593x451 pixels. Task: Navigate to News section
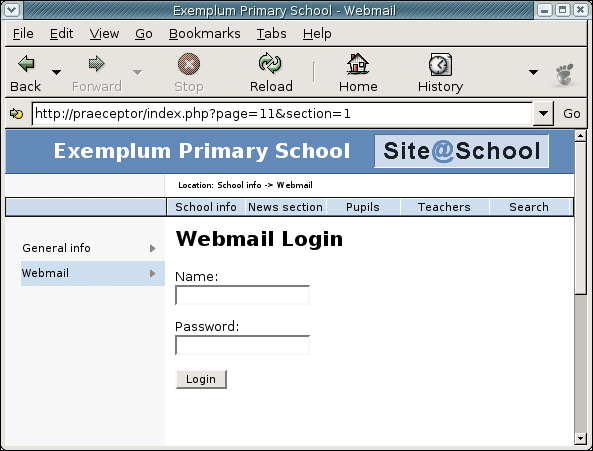click(x=285, y=207)
